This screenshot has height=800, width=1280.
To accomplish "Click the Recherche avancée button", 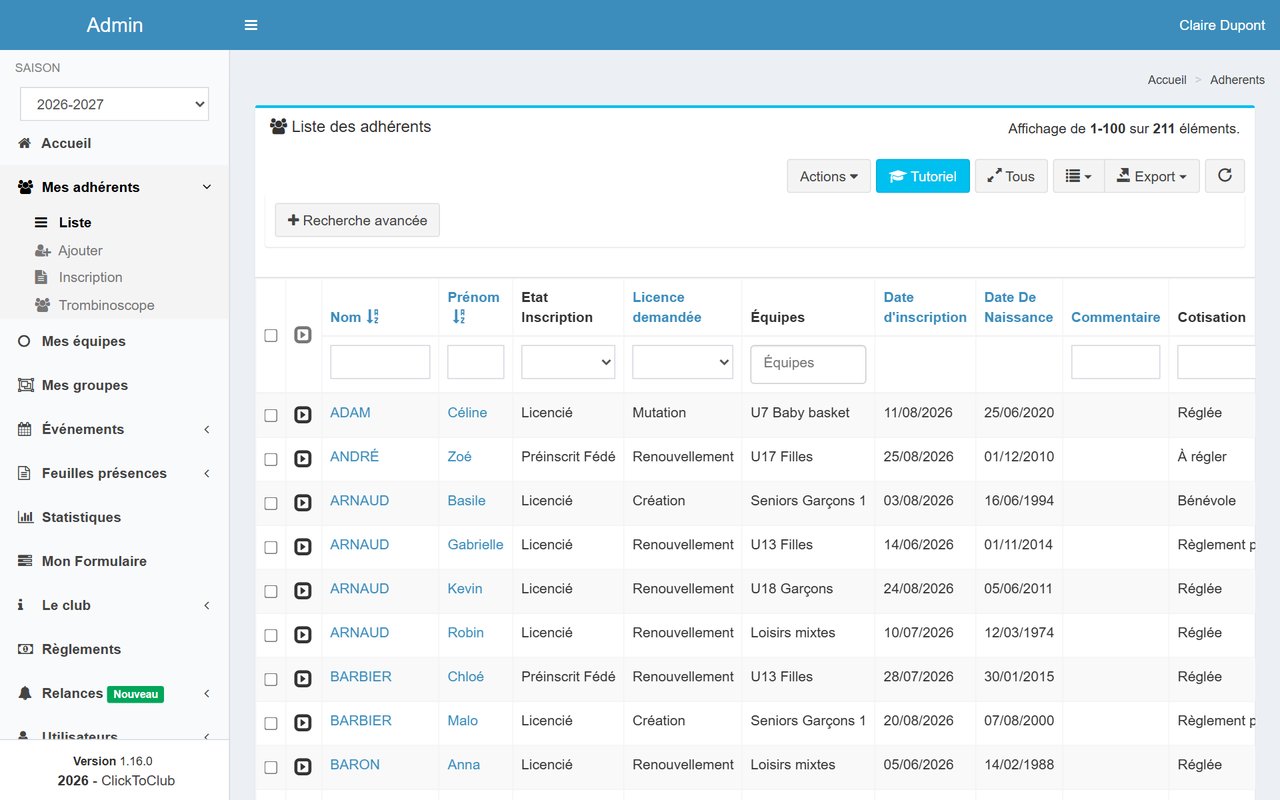I will (358, 220).
